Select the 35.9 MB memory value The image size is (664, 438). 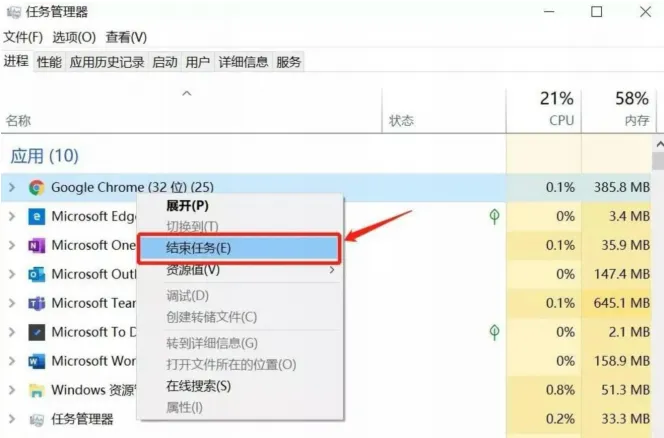pos(625,245)
